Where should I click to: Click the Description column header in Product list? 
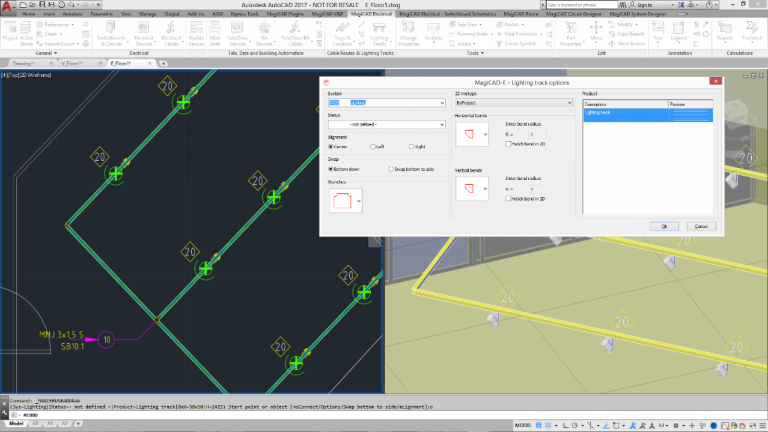pyautogui.click(x=625, y=104)
